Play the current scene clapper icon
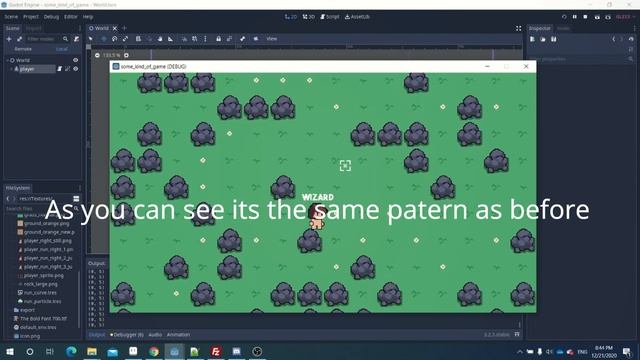The height and width of the screenshot is (360, 640). coord(597,17)
